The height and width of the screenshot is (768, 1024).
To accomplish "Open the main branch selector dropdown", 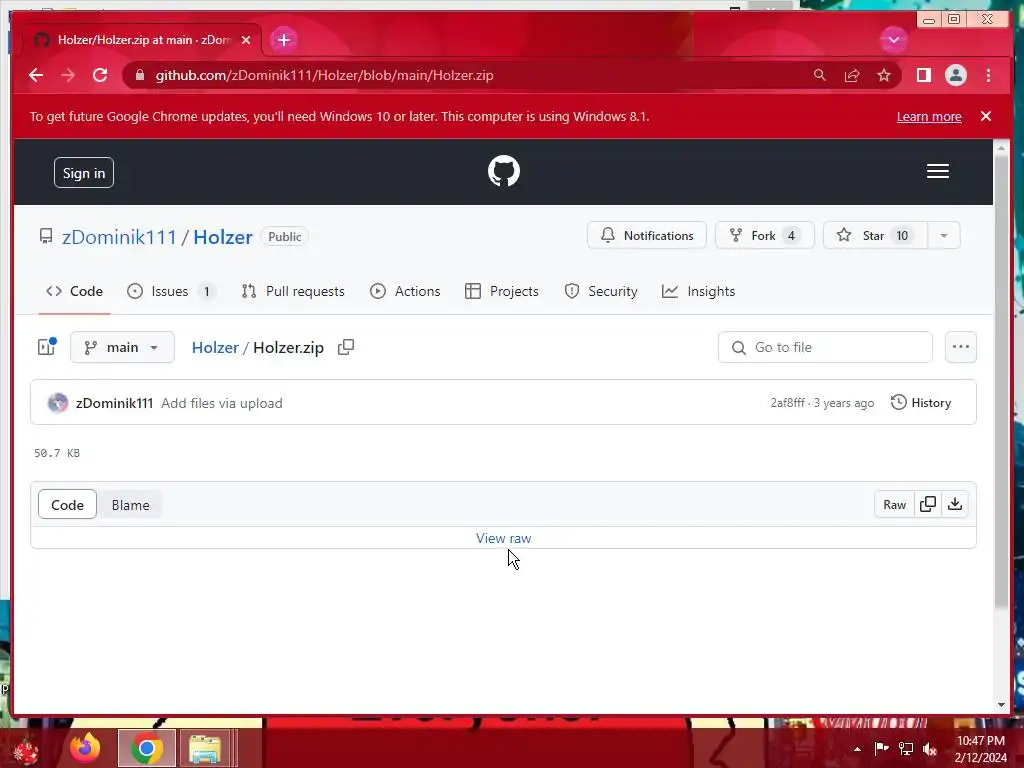I will click(122, 347).
